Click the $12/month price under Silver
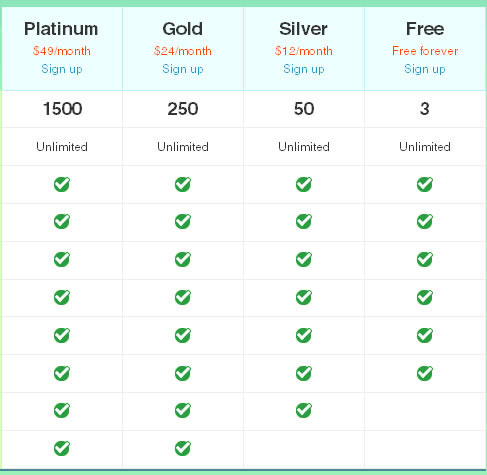Image resolution: width=487 pixels, height=475 pixels. (x=304, y=51)
